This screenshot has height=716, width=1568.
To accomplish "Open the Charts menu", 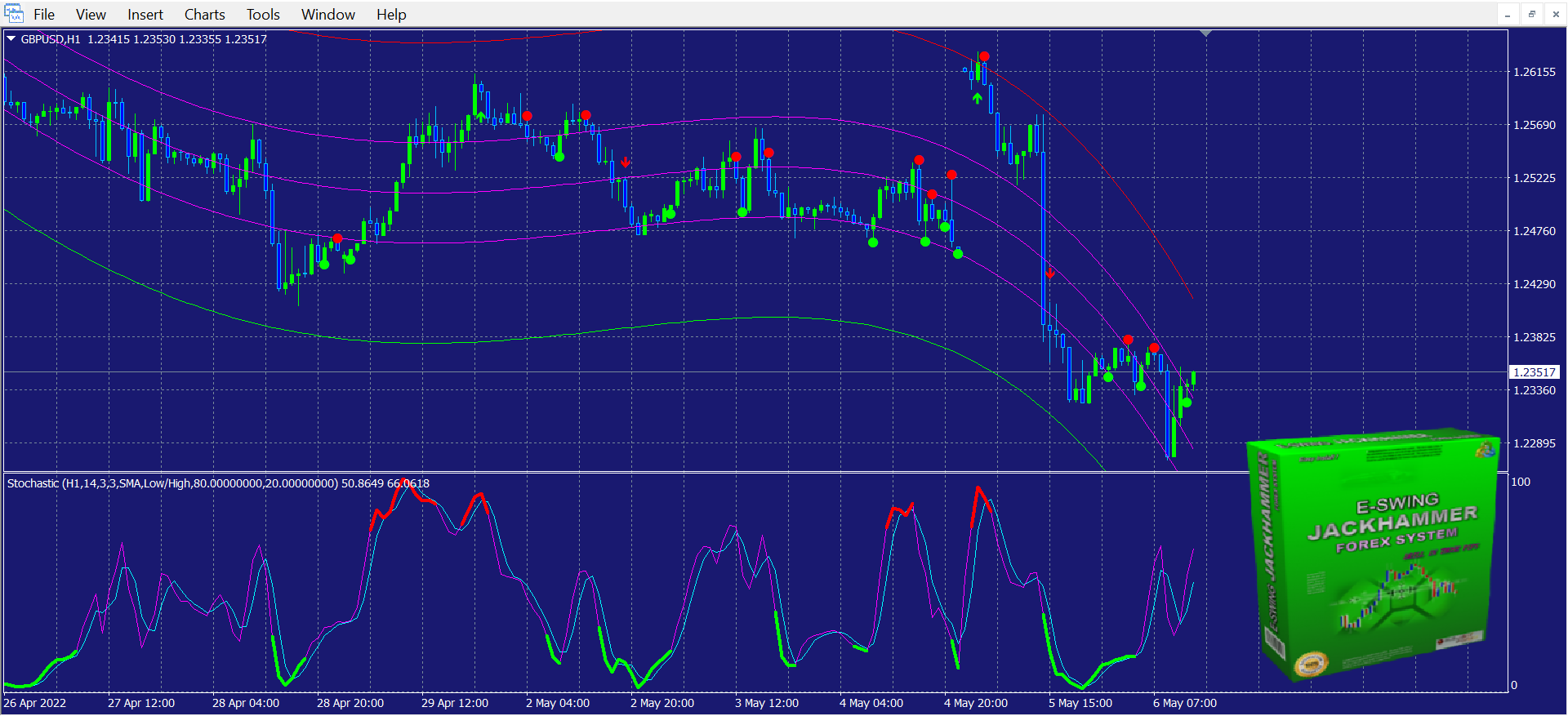I will [x=204, y=15].
